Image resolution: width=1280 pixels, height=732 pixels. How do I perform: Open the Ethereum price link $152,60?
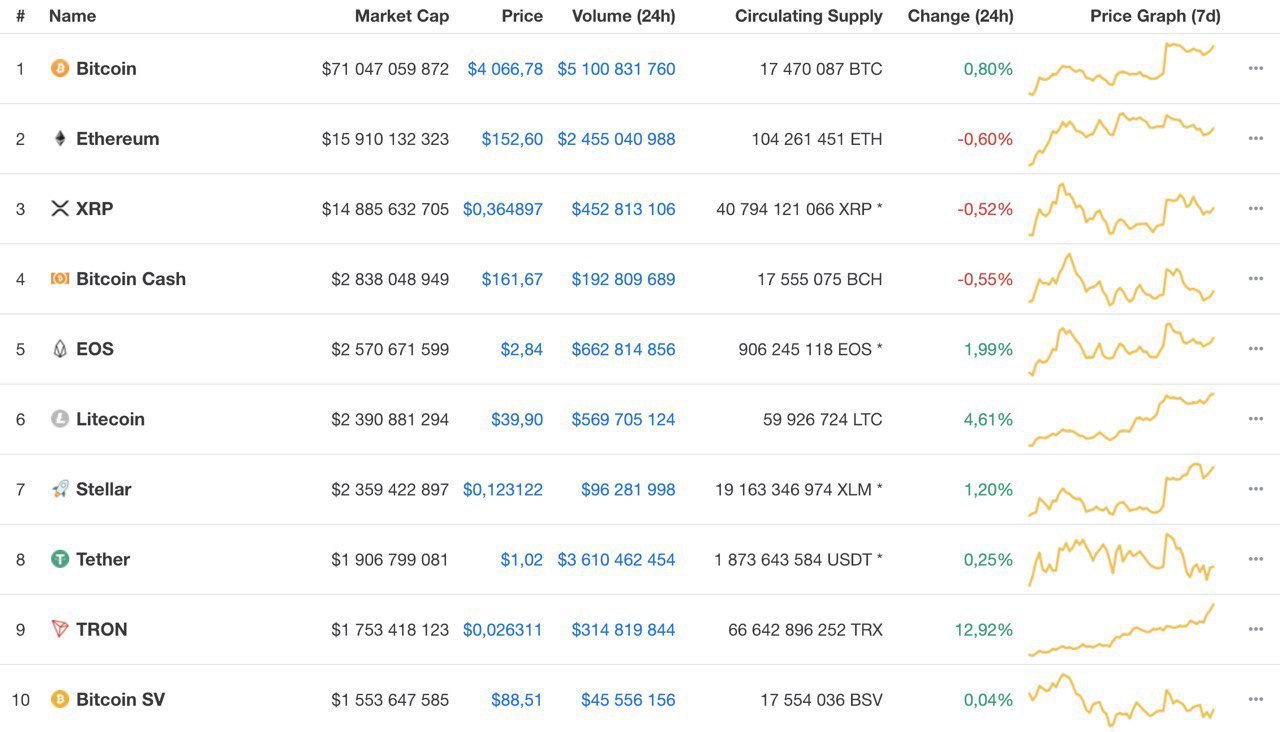(x=512, y=139)
